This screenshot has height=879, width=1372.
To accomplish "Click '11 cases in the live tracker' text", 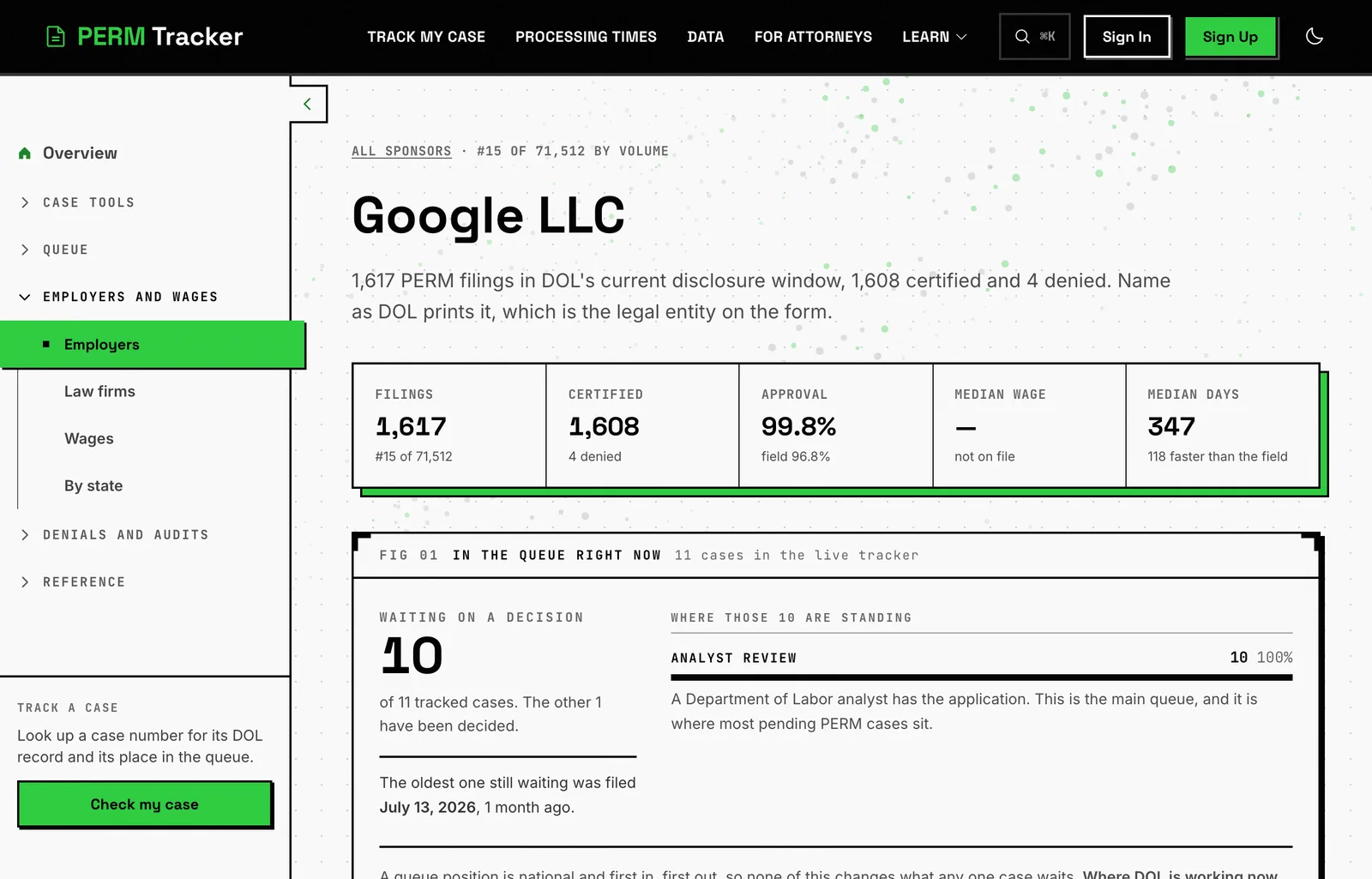I will coord(797,556).
